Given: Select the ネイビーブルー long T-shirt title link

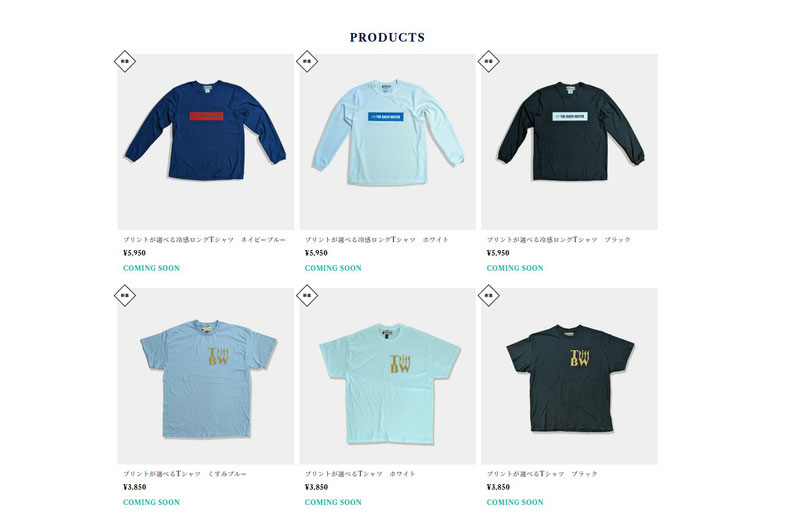Looking at the screenshot, I should tap(204, 240).
